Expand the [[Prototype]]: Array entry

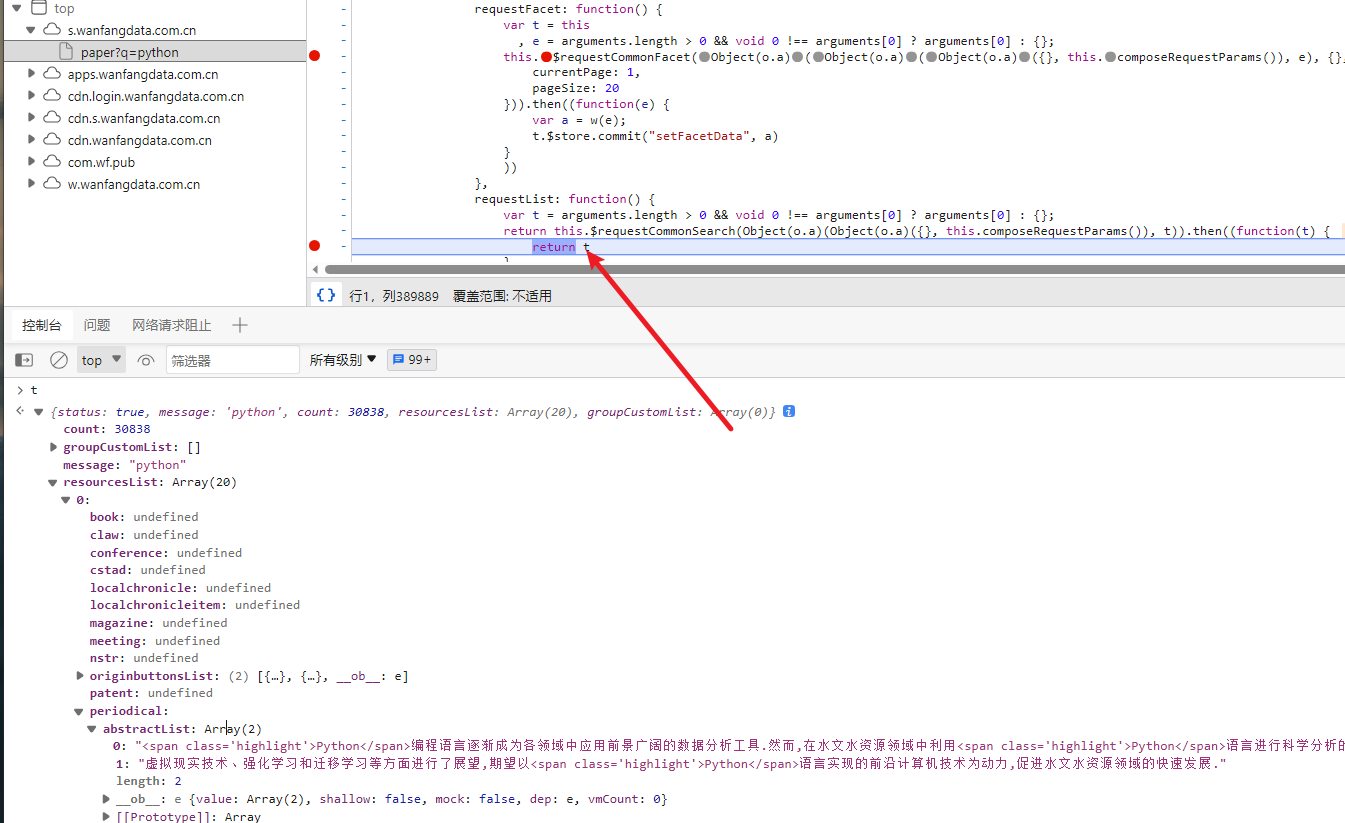click(x=106, y=817)
